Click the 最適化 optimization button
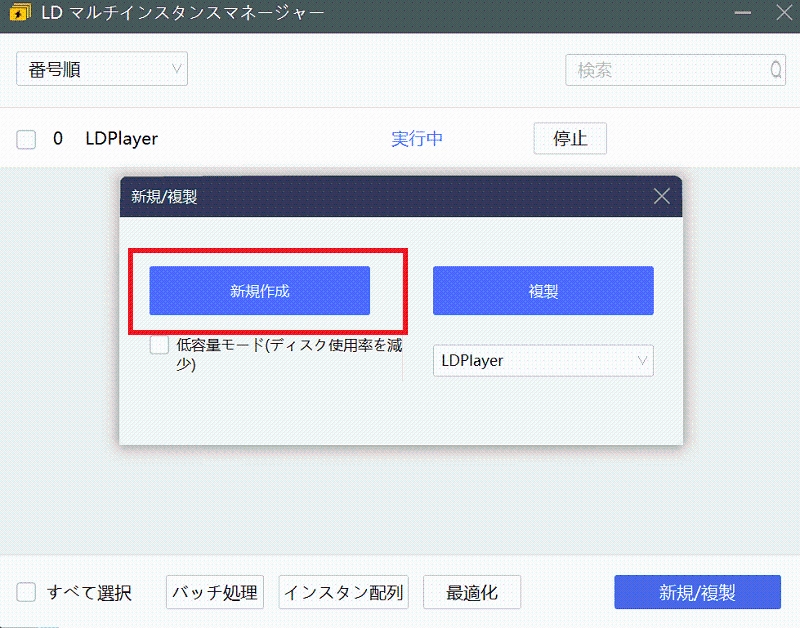This screenshot has height=628, width=800. pos(473,592)
